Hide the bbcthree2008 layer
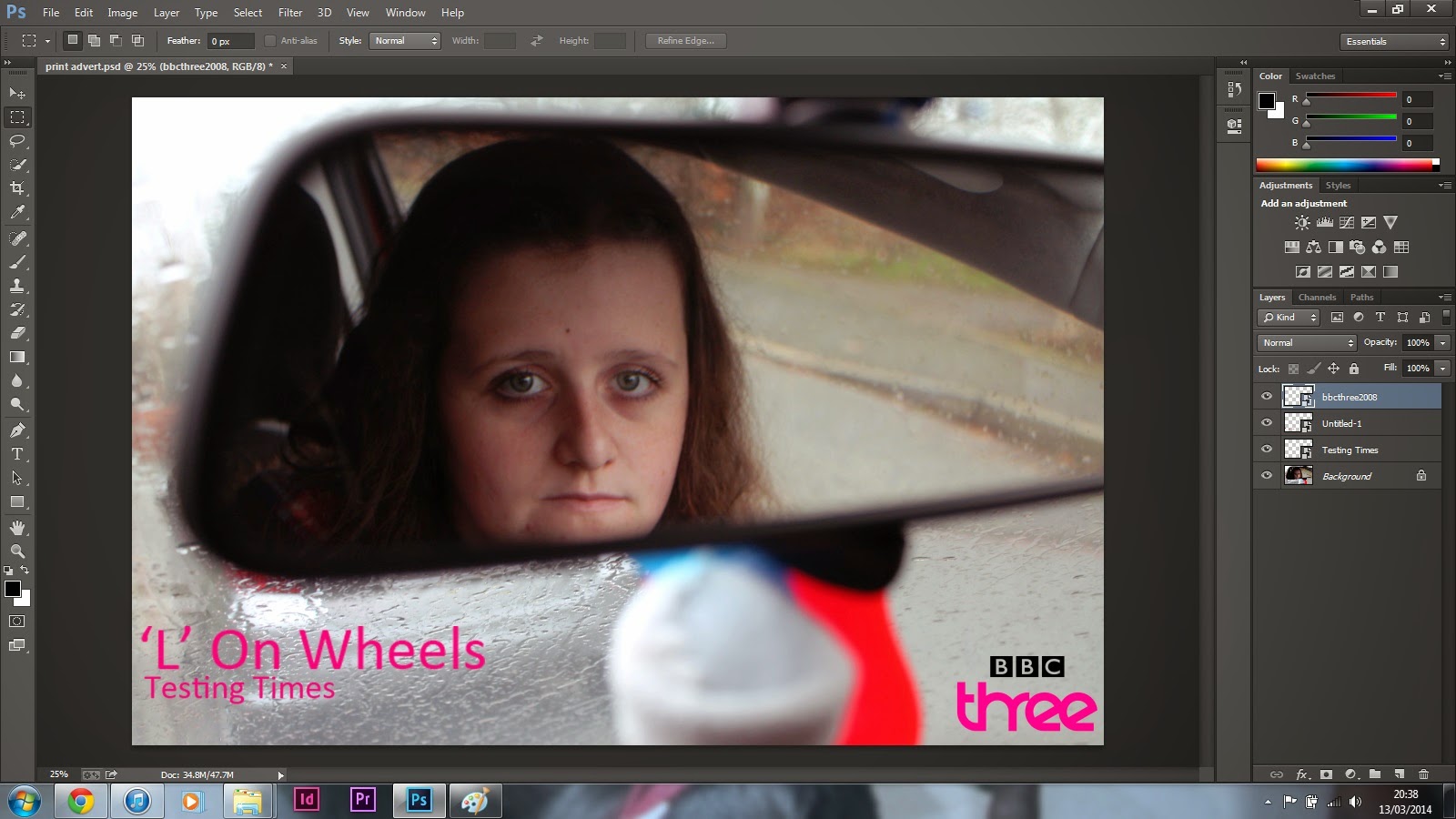This screenshot has width=1456, height=819. (1267, 397)
